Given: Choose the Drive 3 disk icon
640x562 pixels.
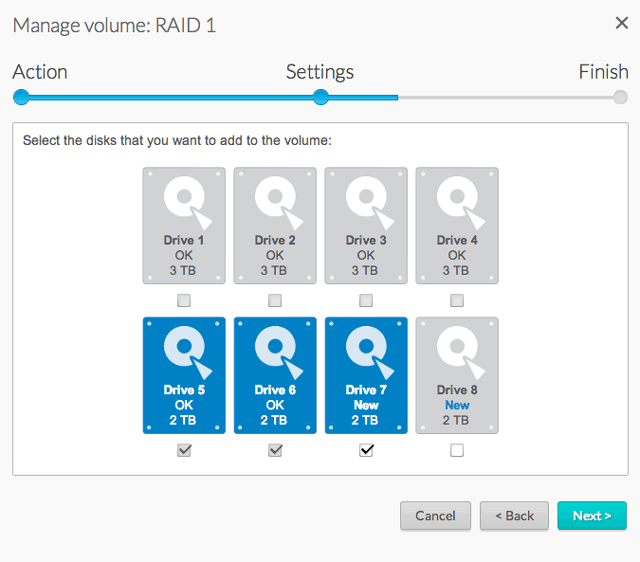Looking at the screenshot, I should click(366, 225).
